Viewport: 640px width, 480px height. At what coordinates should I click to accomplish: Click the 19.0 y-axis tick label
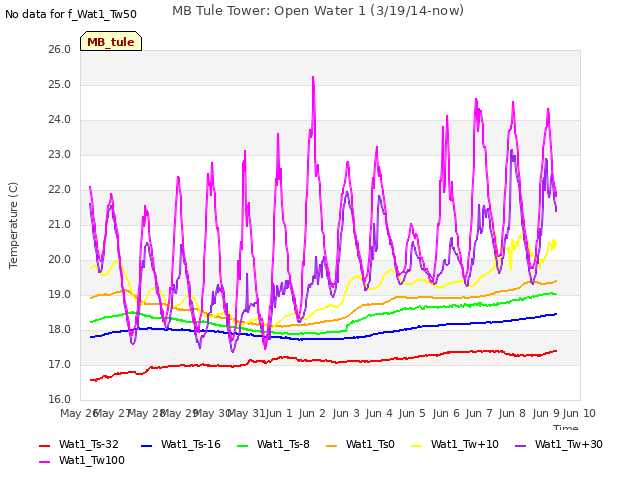(x=60, y=295)
